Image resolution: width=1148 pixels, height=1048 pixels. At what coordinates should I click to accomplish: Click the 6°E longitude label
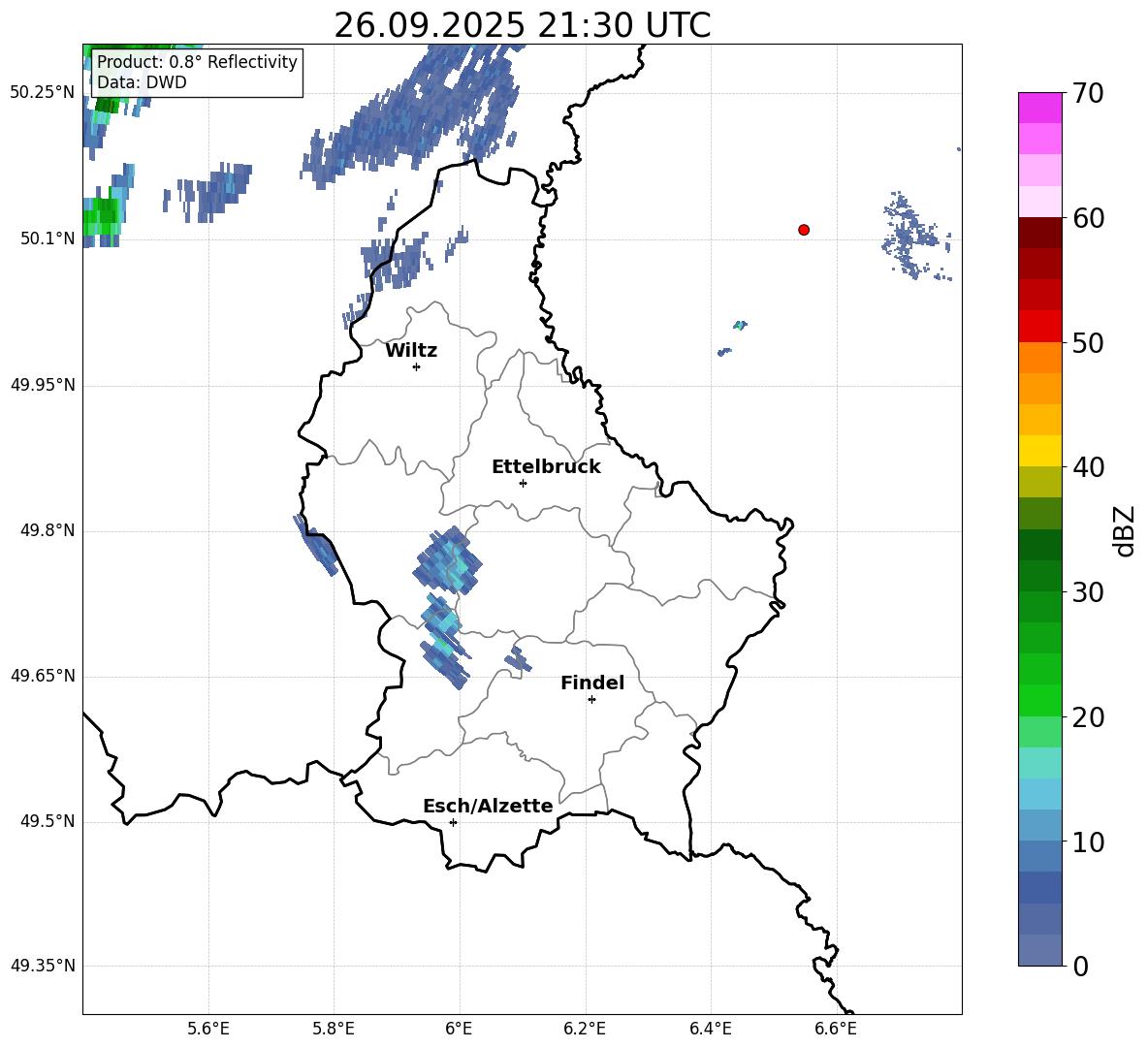(459, 1029)
